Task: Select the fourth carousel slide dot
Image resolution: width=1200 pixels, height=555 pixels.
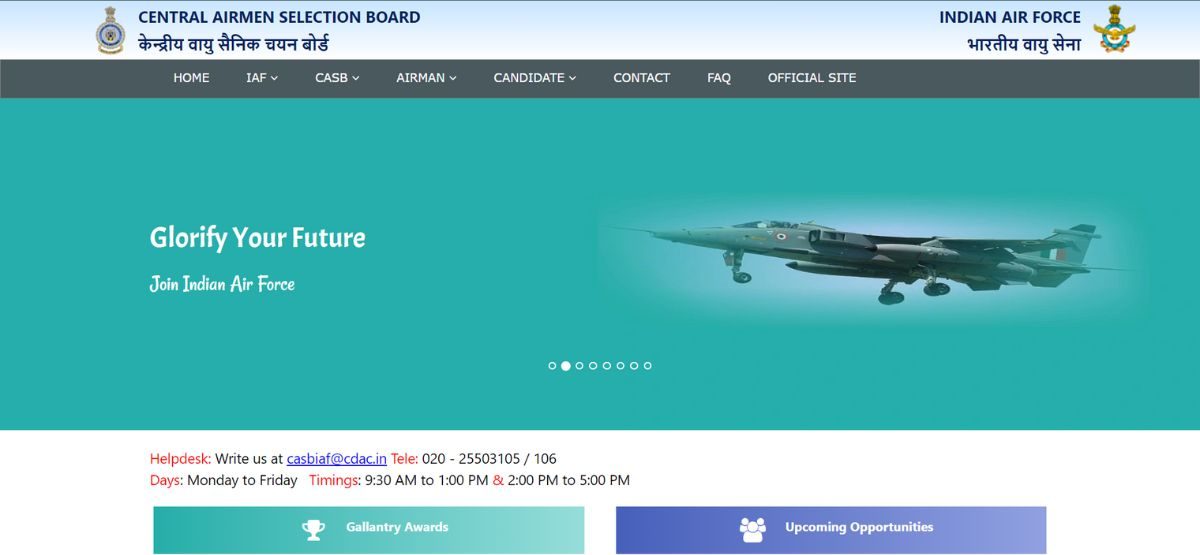Action: coord(593,366)
